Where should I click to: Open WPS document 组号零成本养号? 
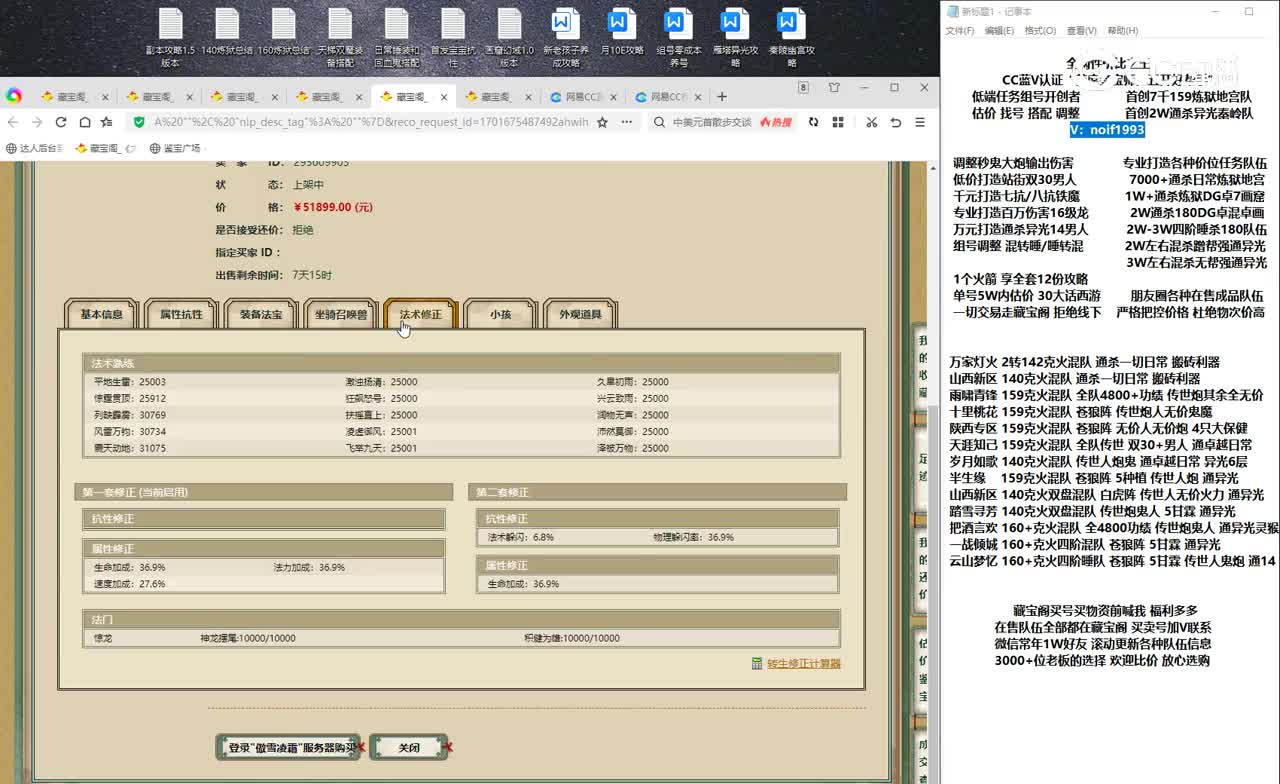point(679,38)
